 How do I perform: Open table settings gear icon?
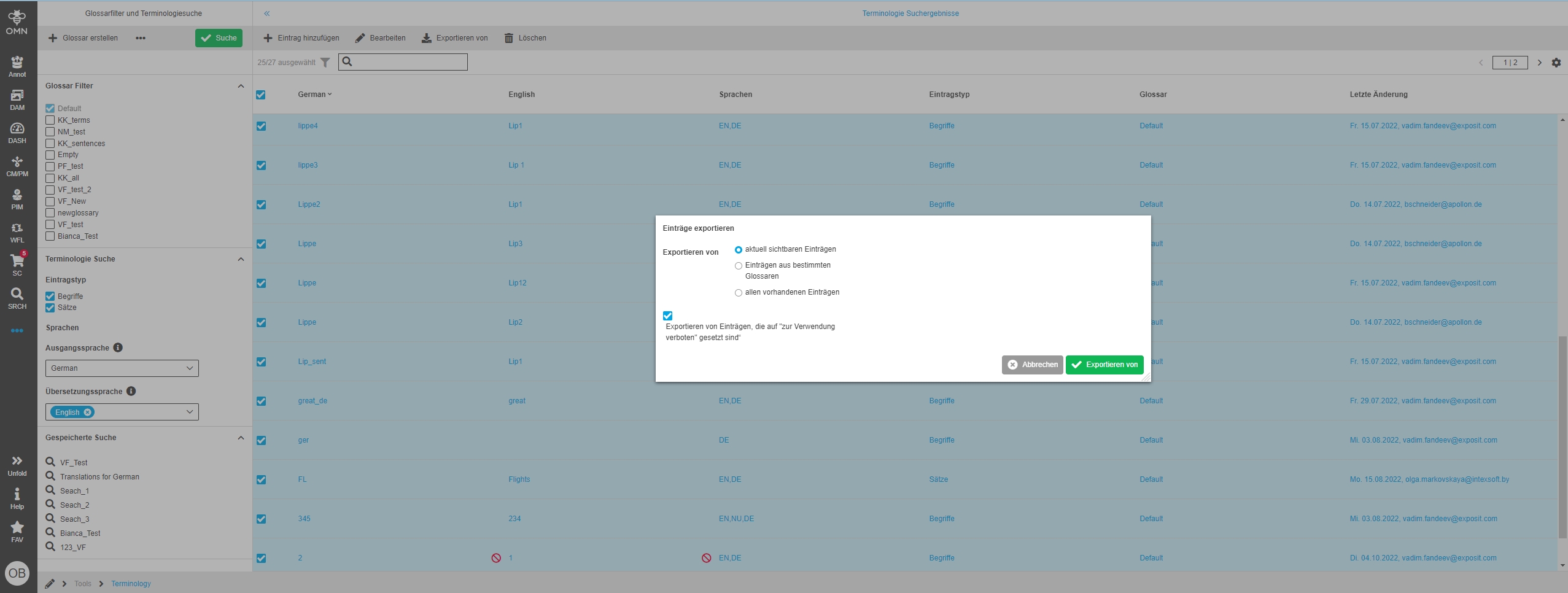pyautogui.click(x=1556, y=63)
